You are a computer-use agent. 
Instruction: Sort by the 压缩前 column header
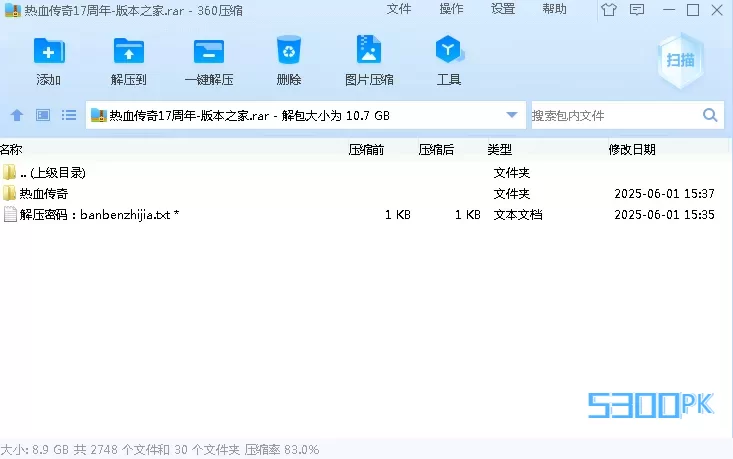366,150
